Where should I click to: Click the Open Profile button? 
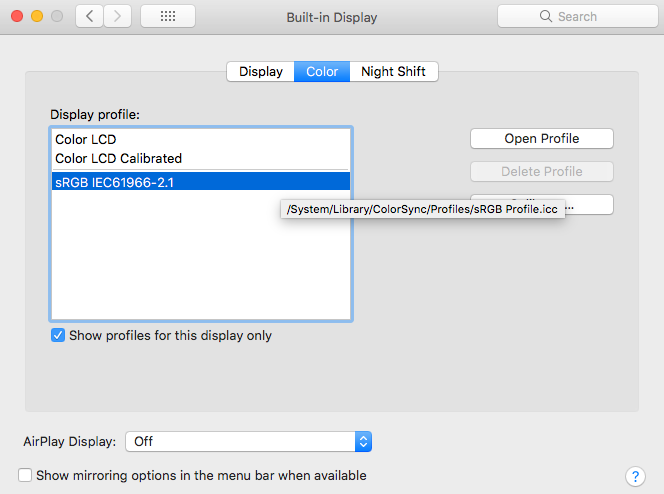coord(541,138)
